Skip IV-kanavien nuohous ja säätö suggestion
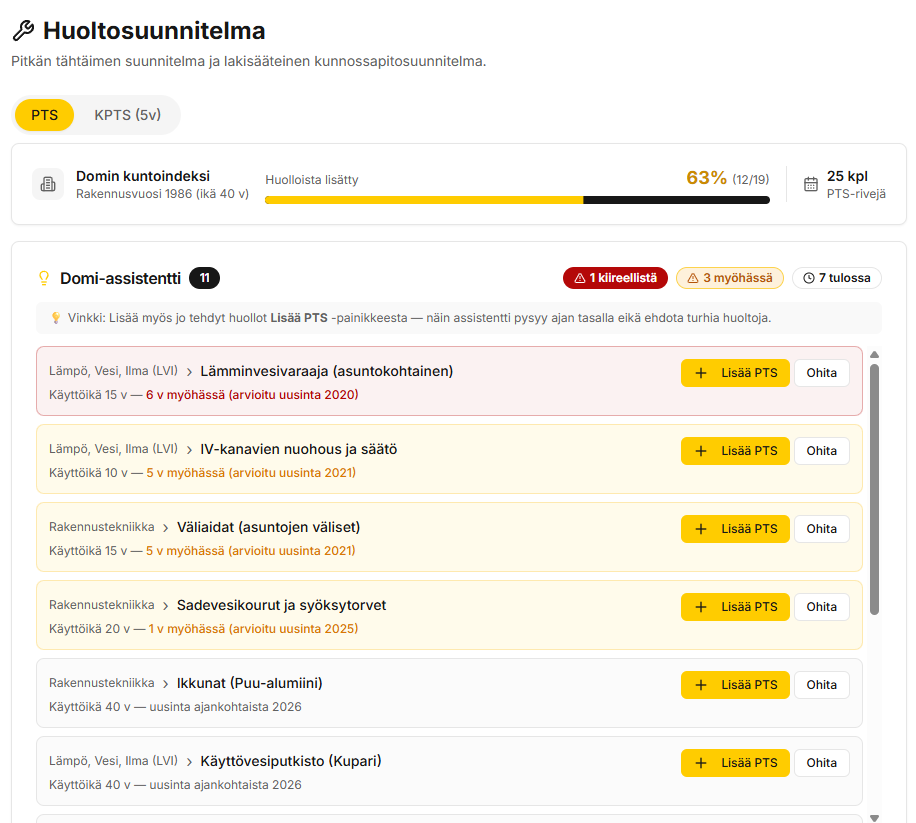 pos(821,451)
